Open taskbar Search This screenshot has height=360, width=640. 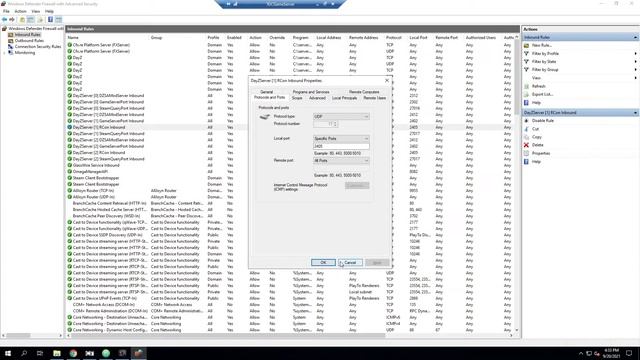pos(24,353)
